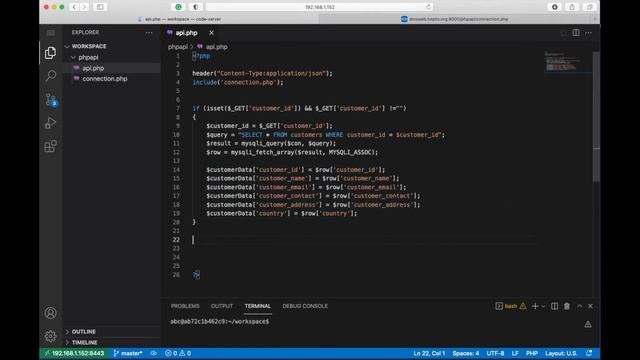Open the application hamburger menu

(51, 33)
